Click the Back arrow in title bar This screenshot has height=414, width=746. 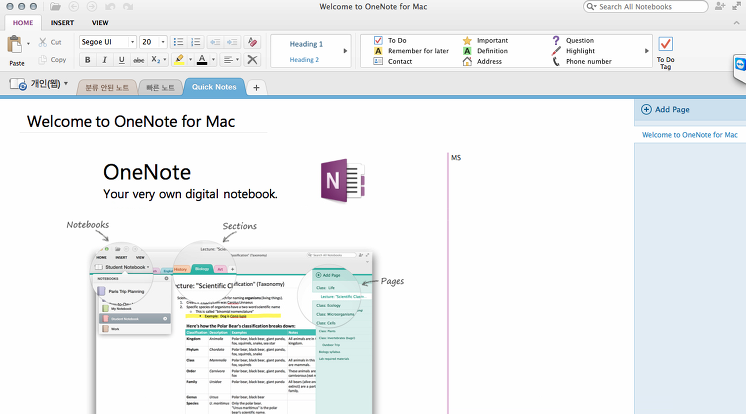point(74,7)
